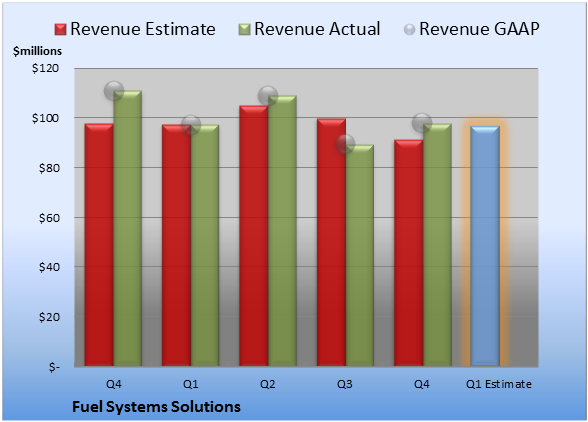
Task: Click the 'Fuel Systems Solutions' chart title
Action: pyautogui.click(x=156, y=407)
